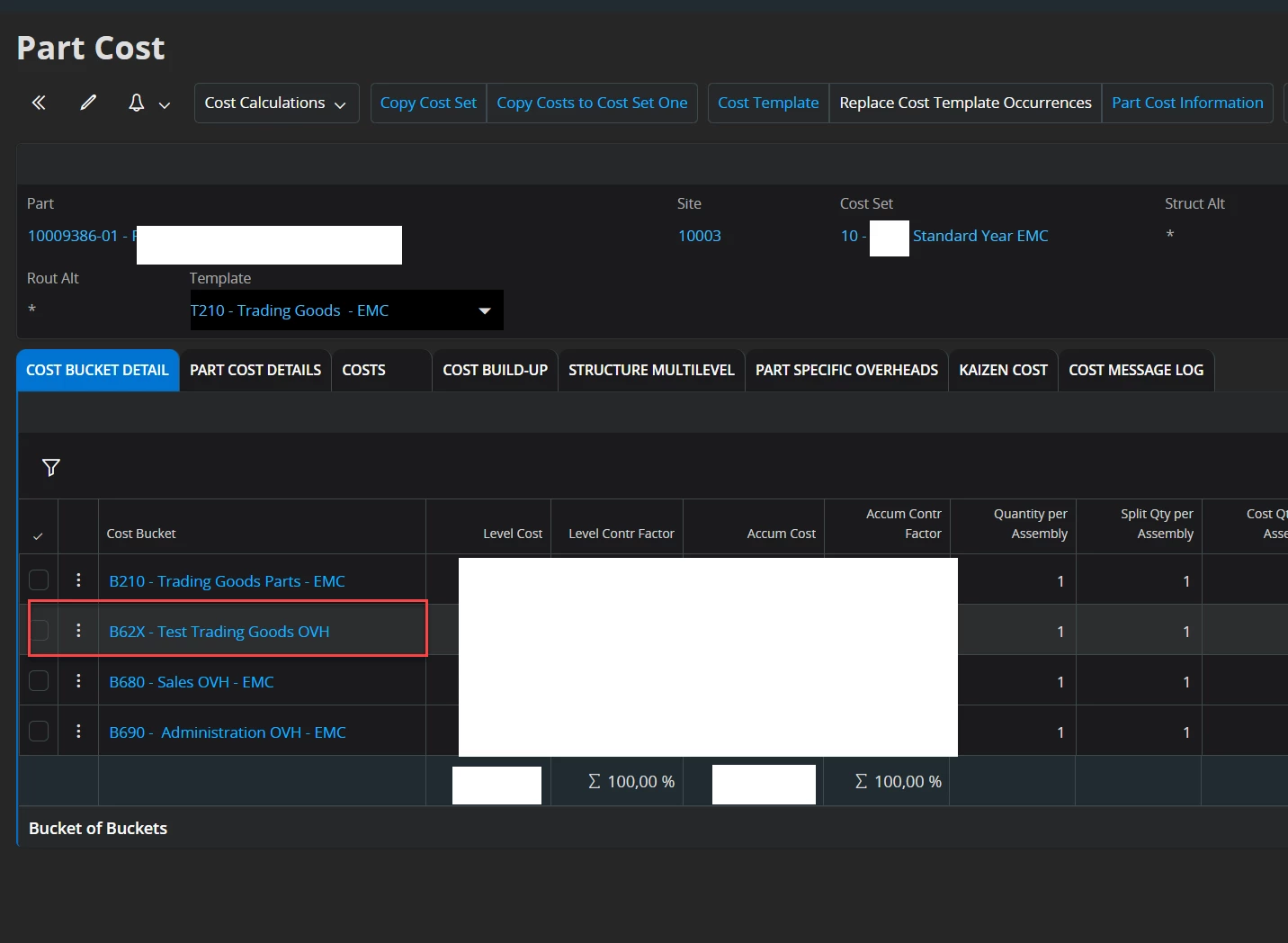
Task: Toggle the select-all checkmark in table header
Action: (x=38, y=536)
